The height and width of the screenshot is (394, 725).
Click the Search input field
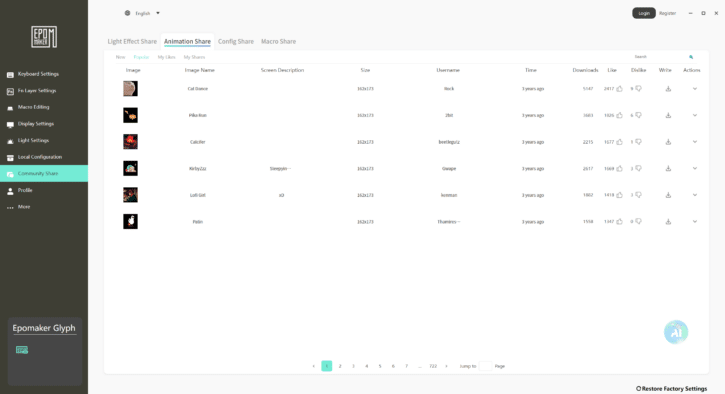pyautogui.click(x=659, y=57)
